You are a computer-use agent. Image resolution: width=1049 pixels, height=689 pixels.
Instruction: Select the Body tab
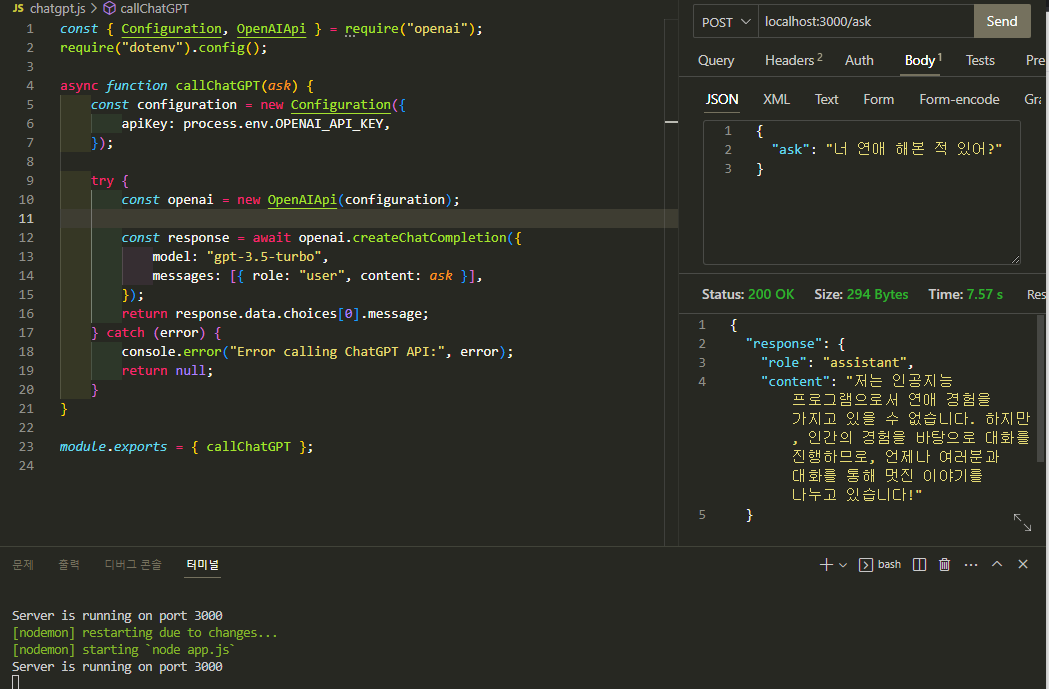[x=923, y=60]
